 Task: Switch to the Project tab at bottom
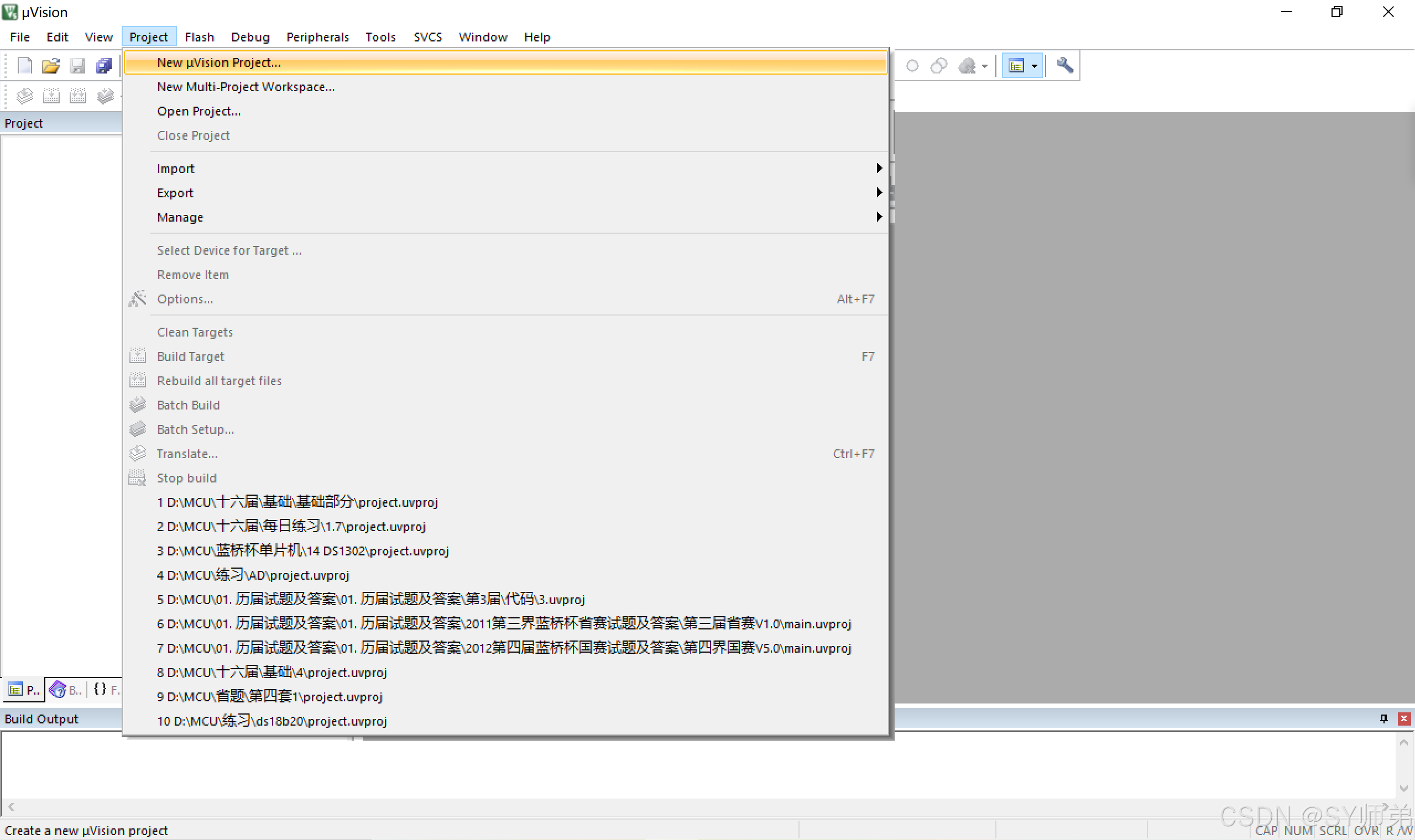click(x=24, y=690)
